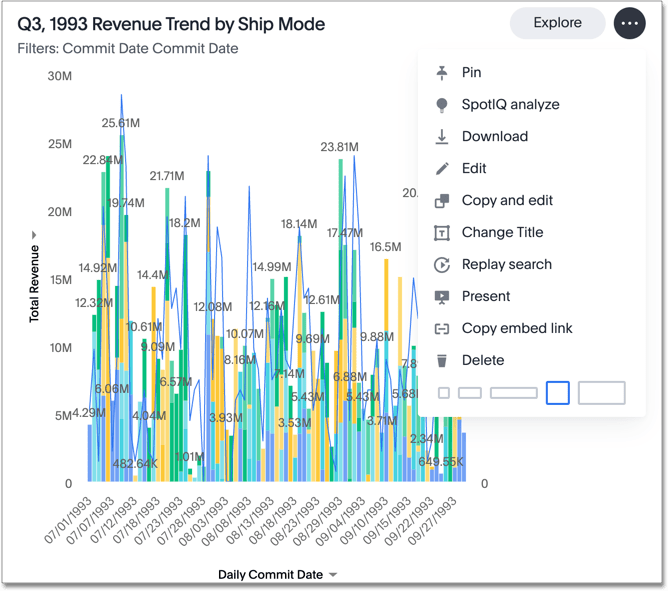Choose Present from the menu
Viewport: 668px width, 591px height.
486,297
